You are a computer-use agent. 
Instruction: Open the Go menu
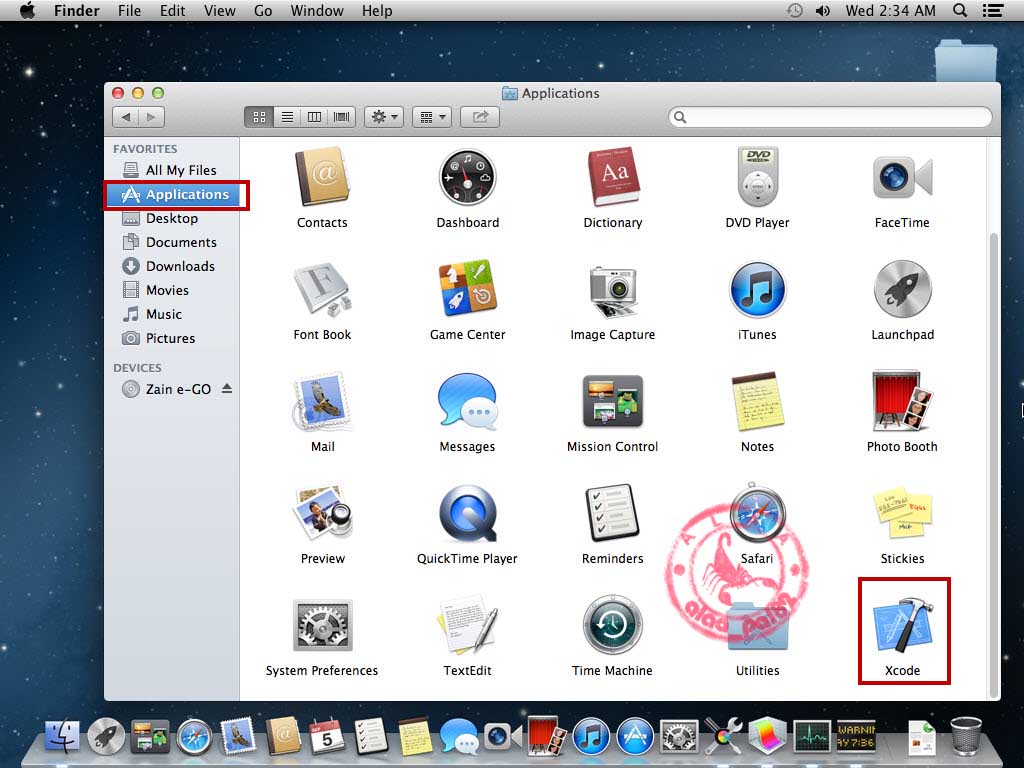click(263, 11)
